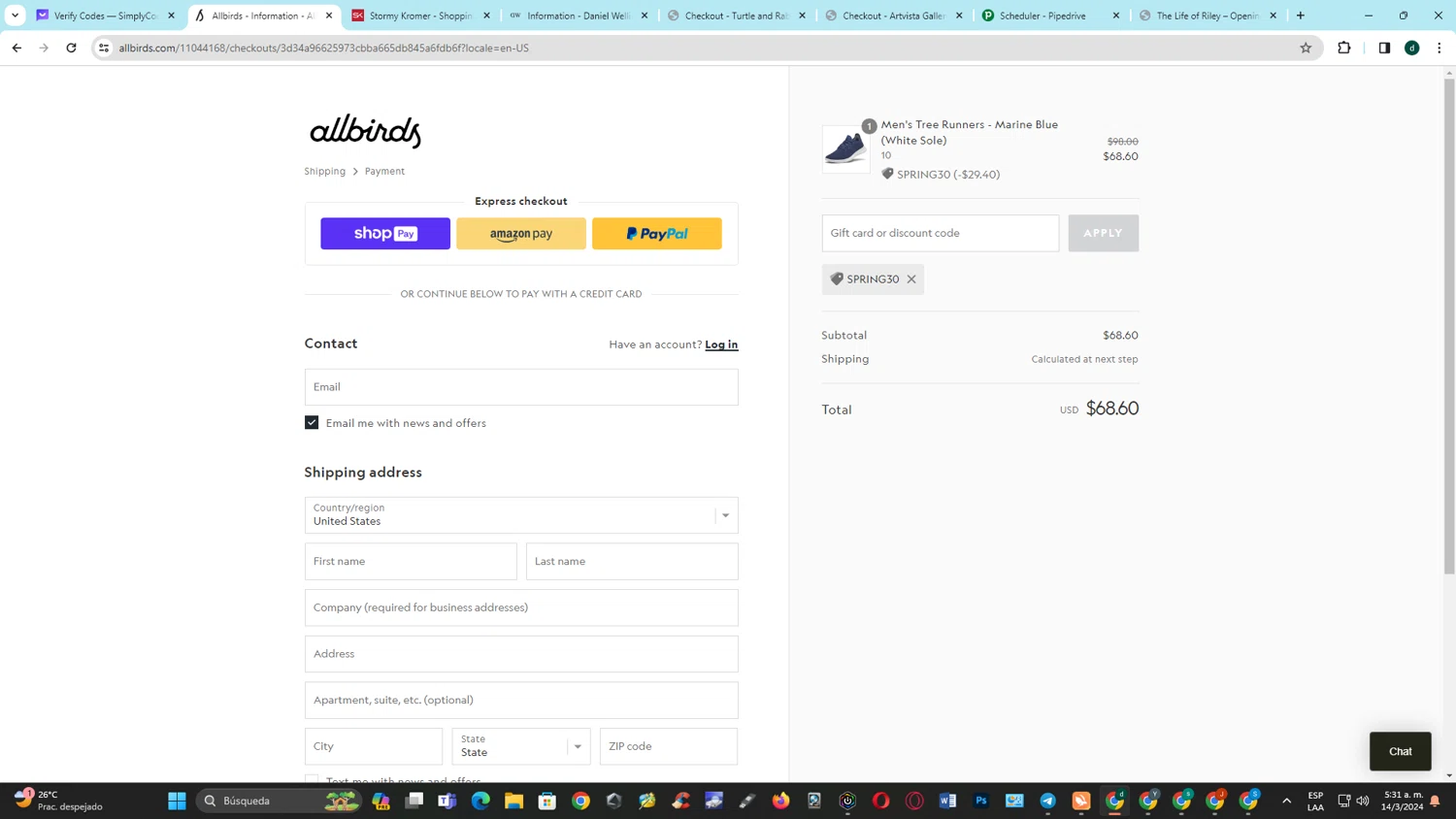The width and height of the screenshot is (1456, 819).
Task: Open the Country/region dropdown
Action: [x=521, y=515]
